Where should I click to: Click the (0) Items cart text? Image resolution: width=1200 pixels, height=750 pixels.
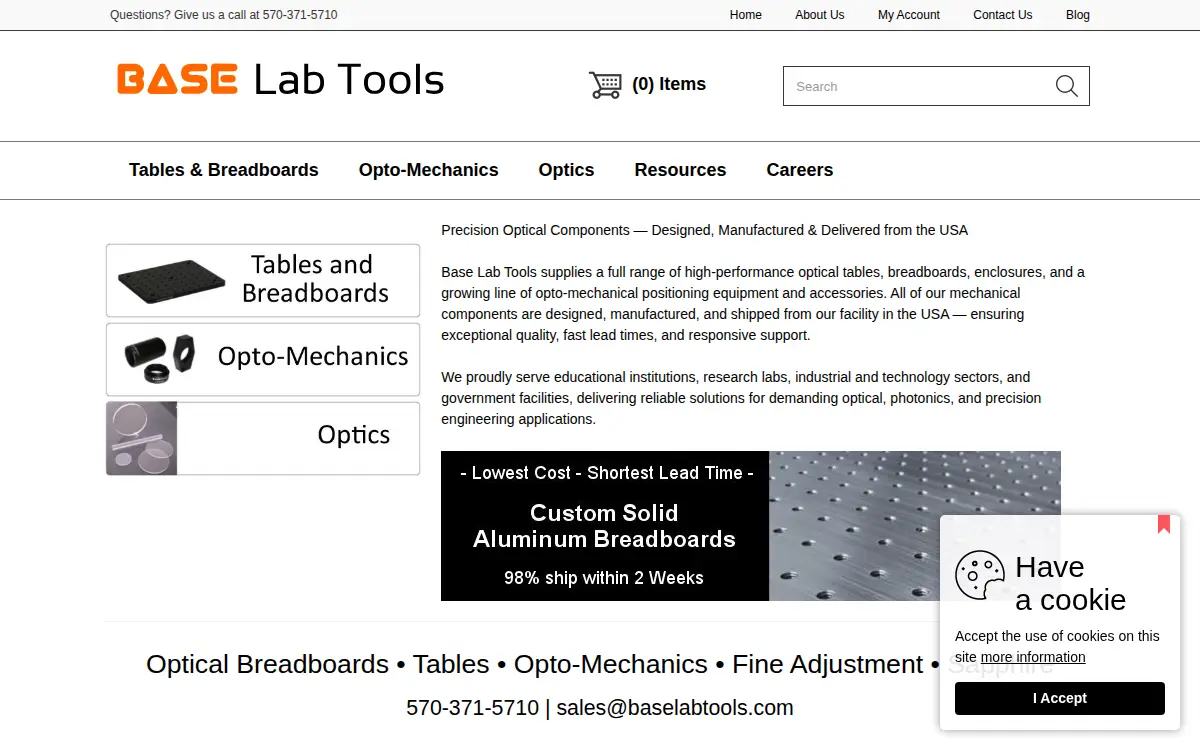669,85
